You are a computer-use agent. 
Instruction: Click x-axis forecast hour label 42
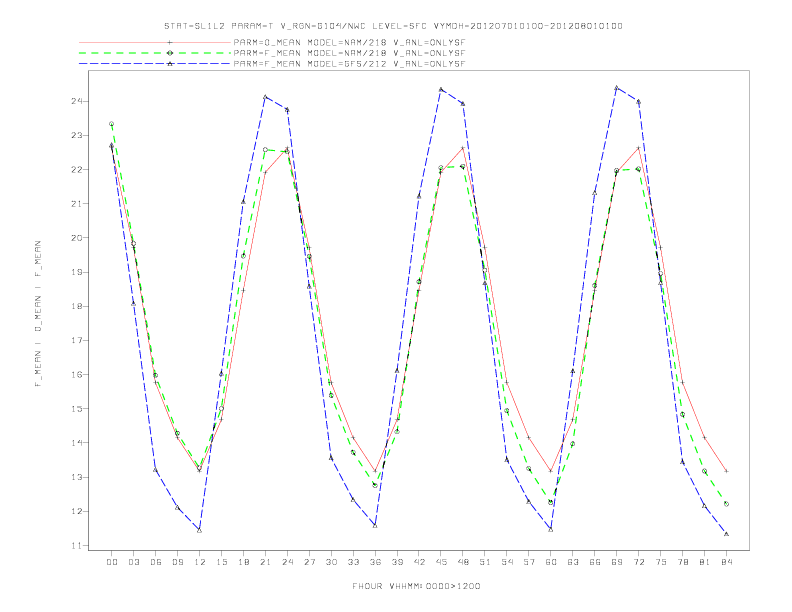(x=419, y=562)
